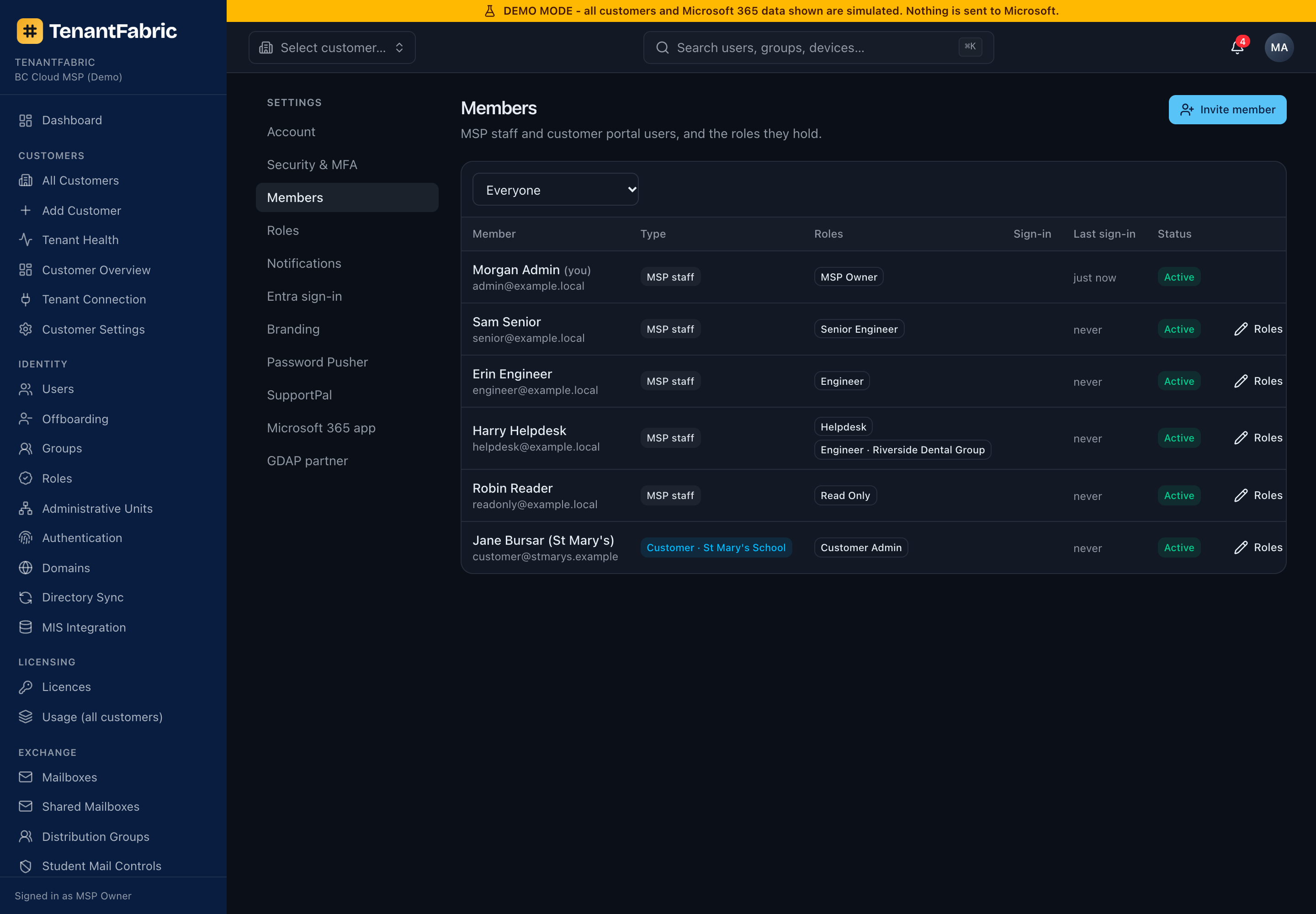1316x914 pixels.
Task: Click the TenantFabric hash logo icon
Action: point(30,31)
